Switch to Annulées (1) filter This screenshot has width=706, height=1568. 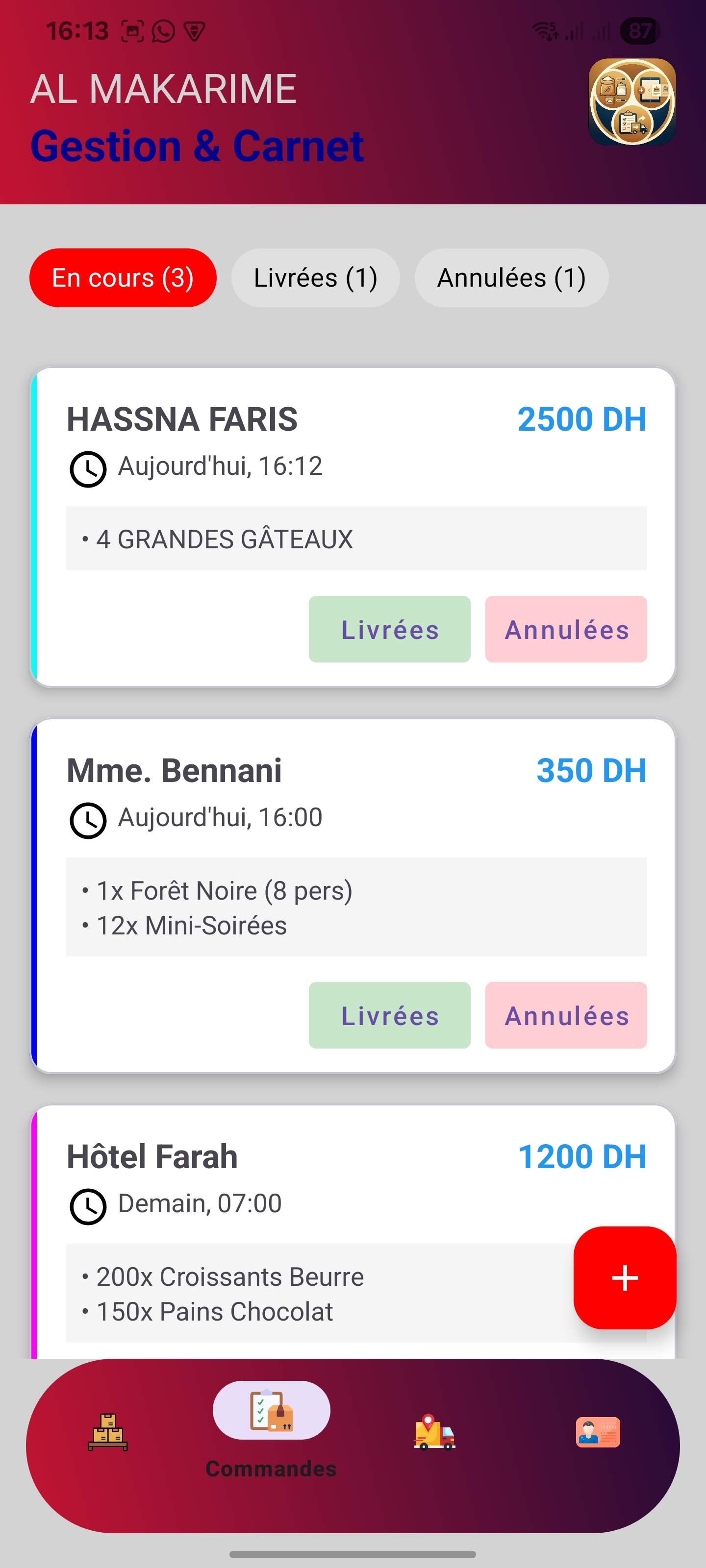(x=511, y=277)
